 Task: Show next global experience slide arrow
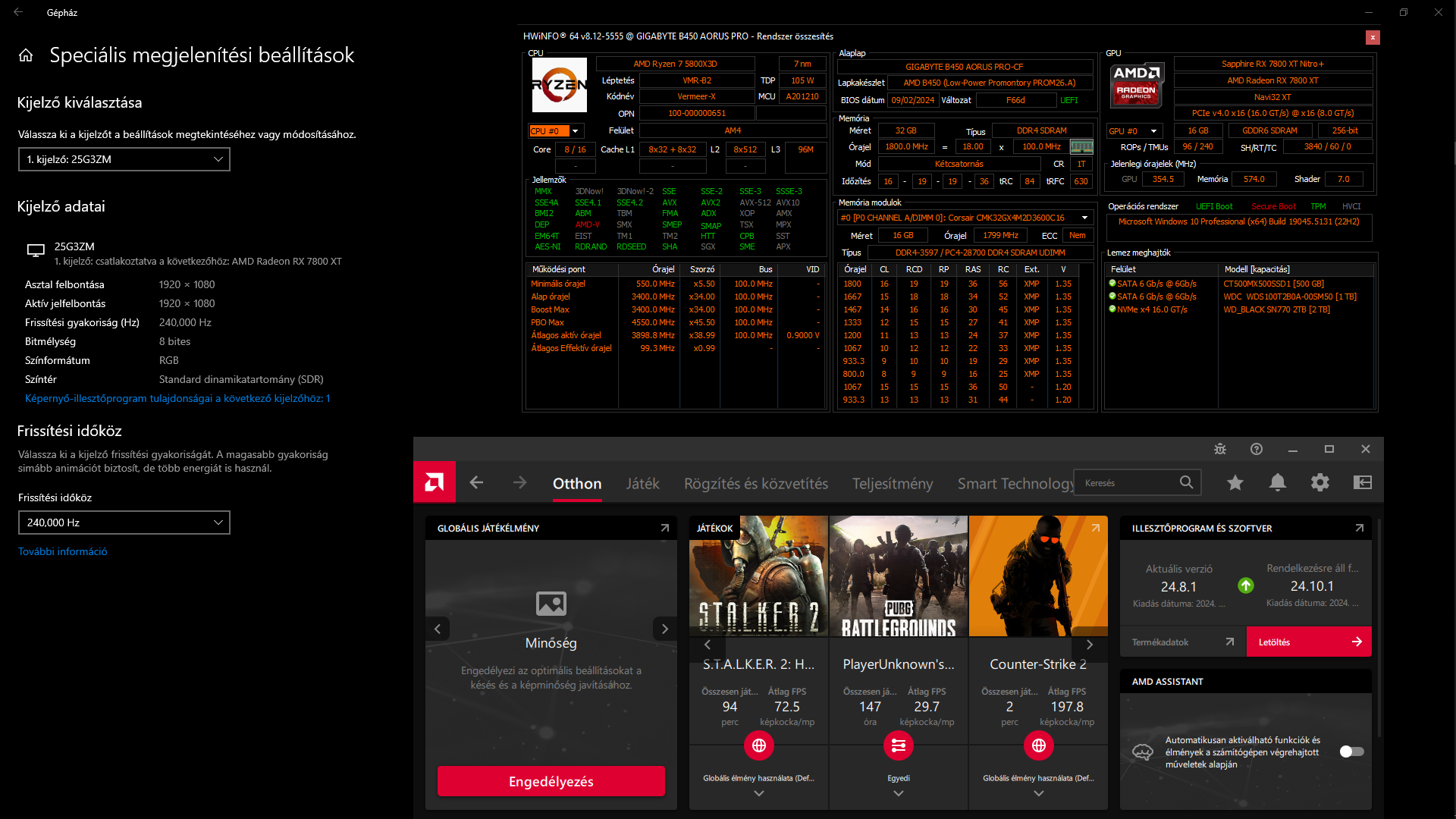click(665, 629)
